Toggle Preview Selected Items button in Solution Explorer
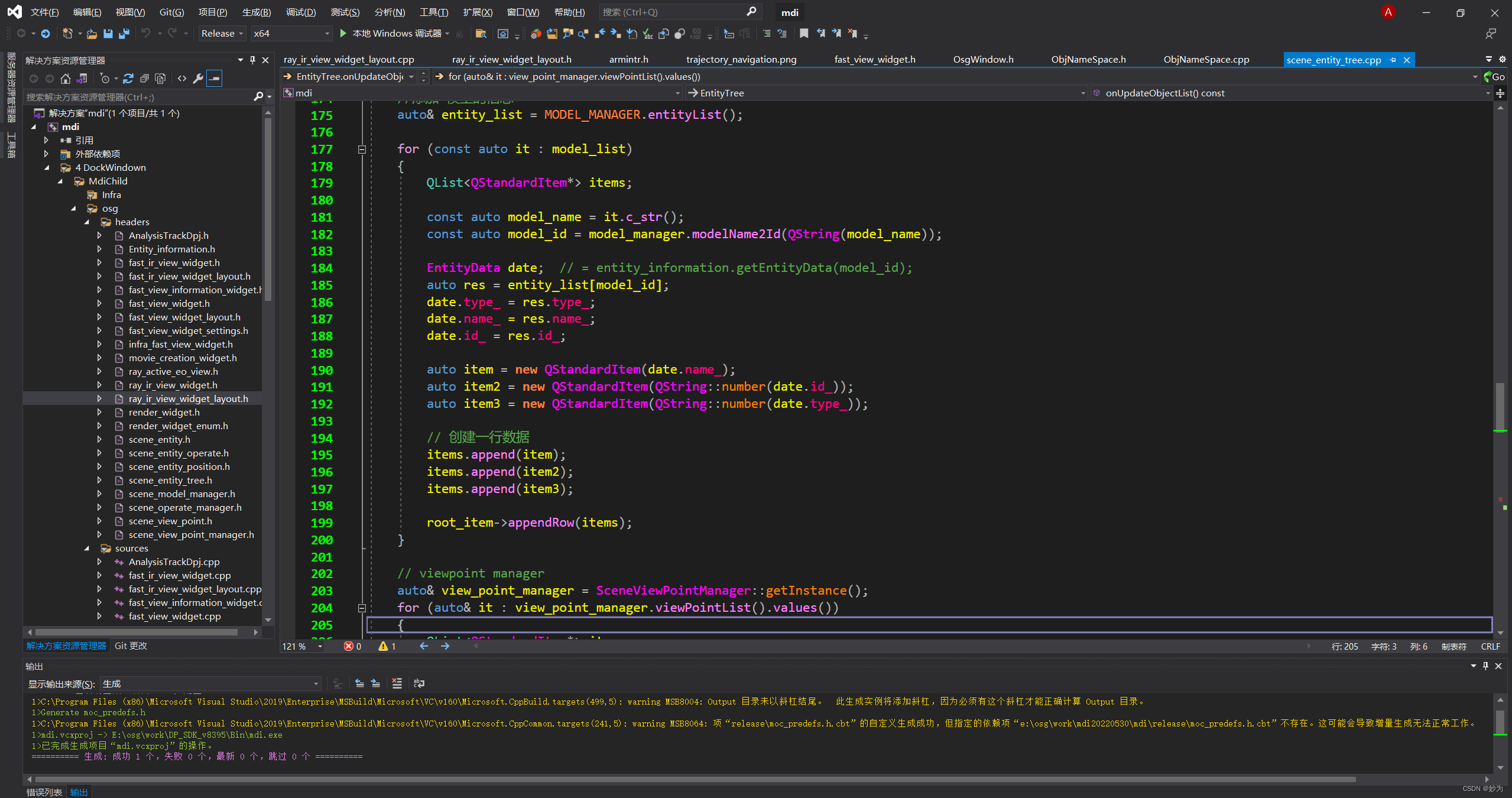 pos(215,78)
